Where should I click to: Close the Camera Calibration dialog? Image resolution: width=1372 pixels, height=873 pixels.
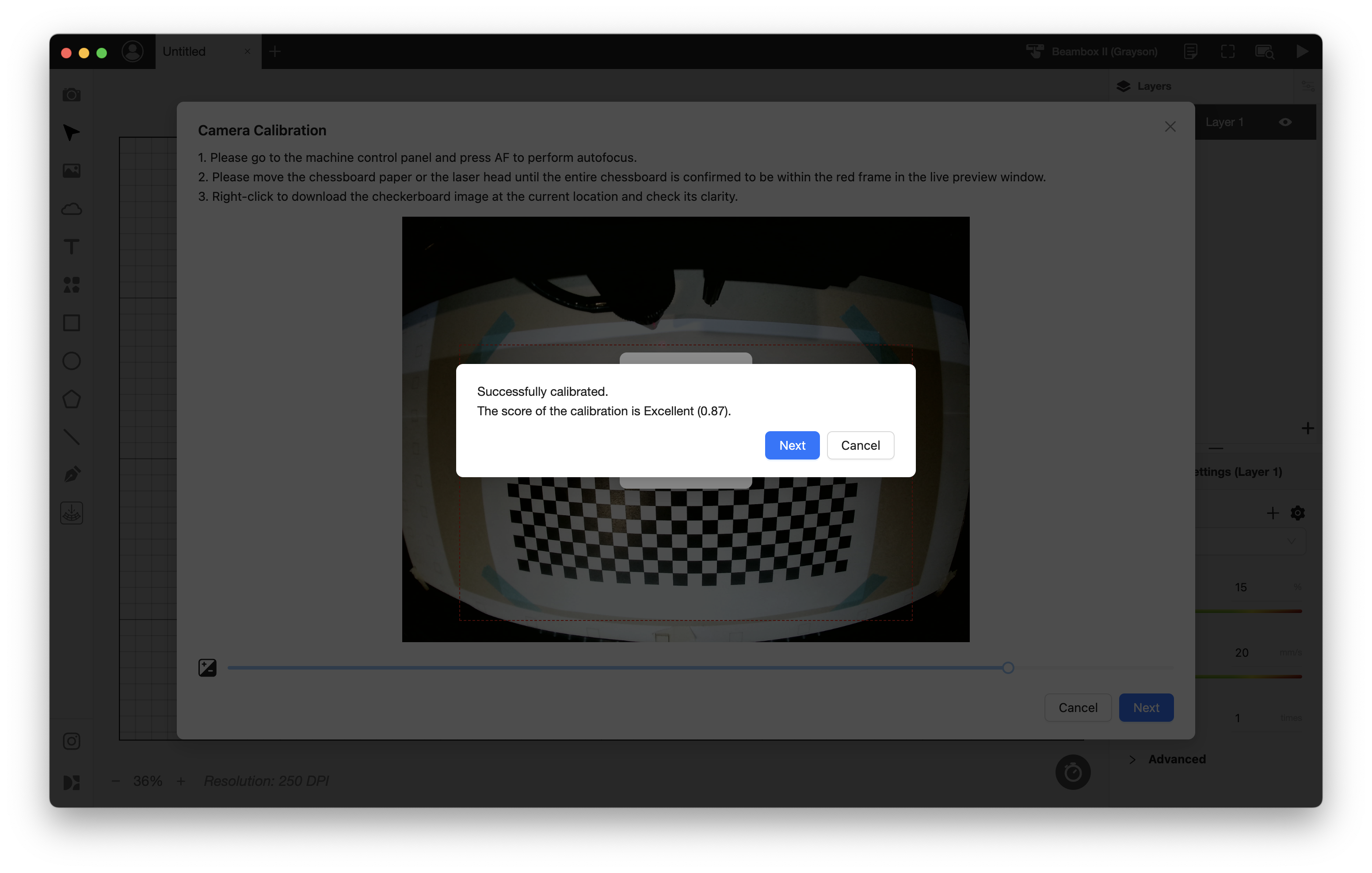click(1170, 126)
